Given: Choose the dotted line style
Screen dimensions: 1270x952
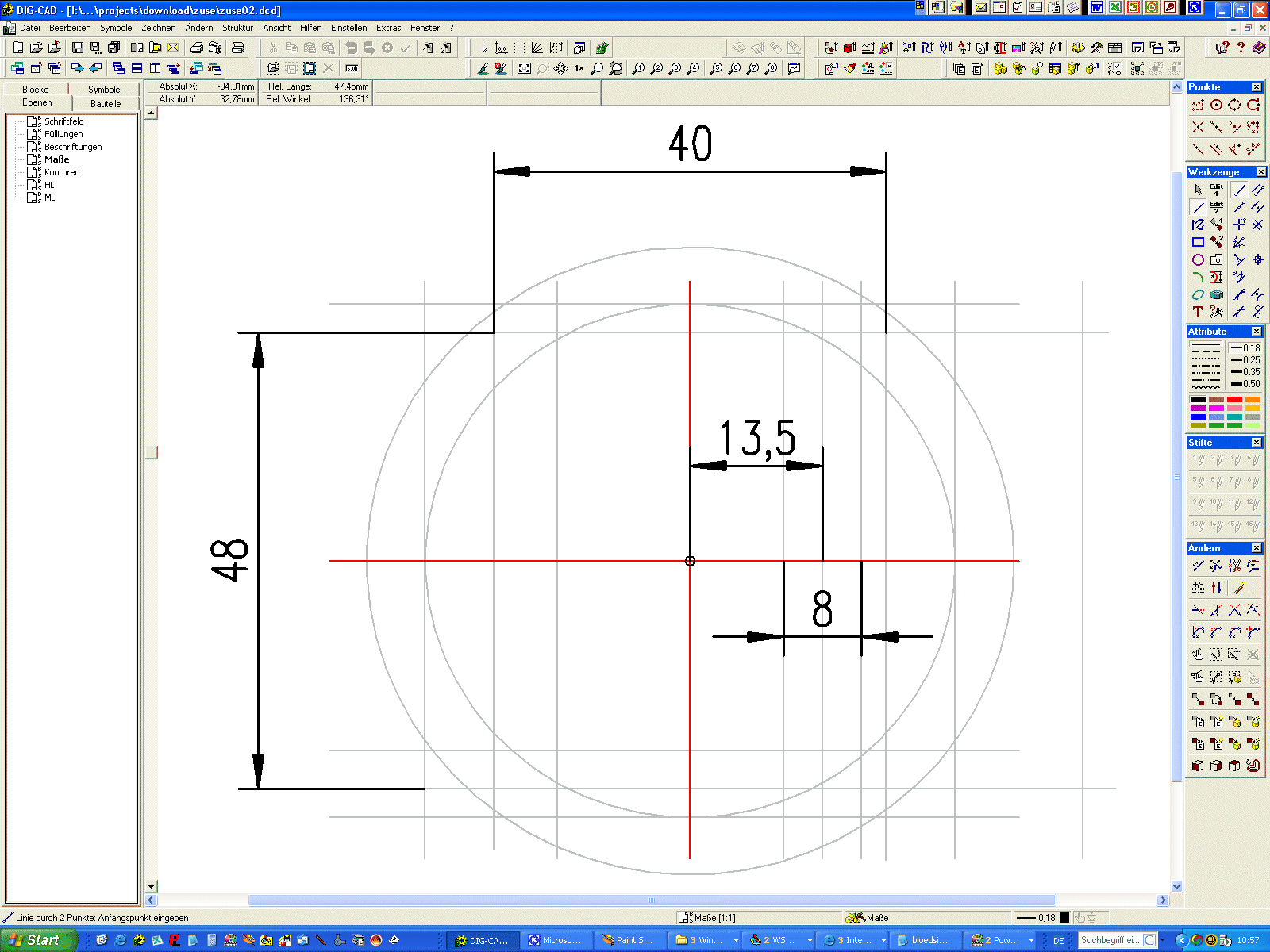Looking at the screenshot, I should point(1206,360).
